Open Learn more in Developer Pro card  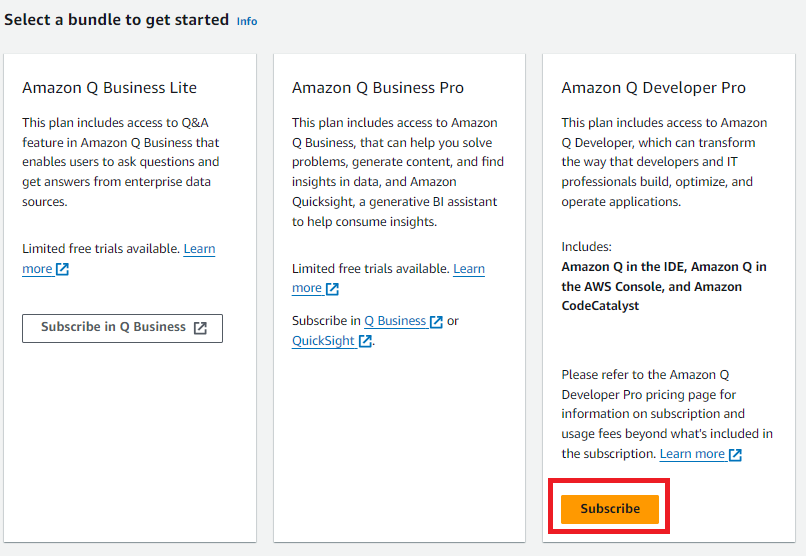pyautogui.click(x=692, y=454)
